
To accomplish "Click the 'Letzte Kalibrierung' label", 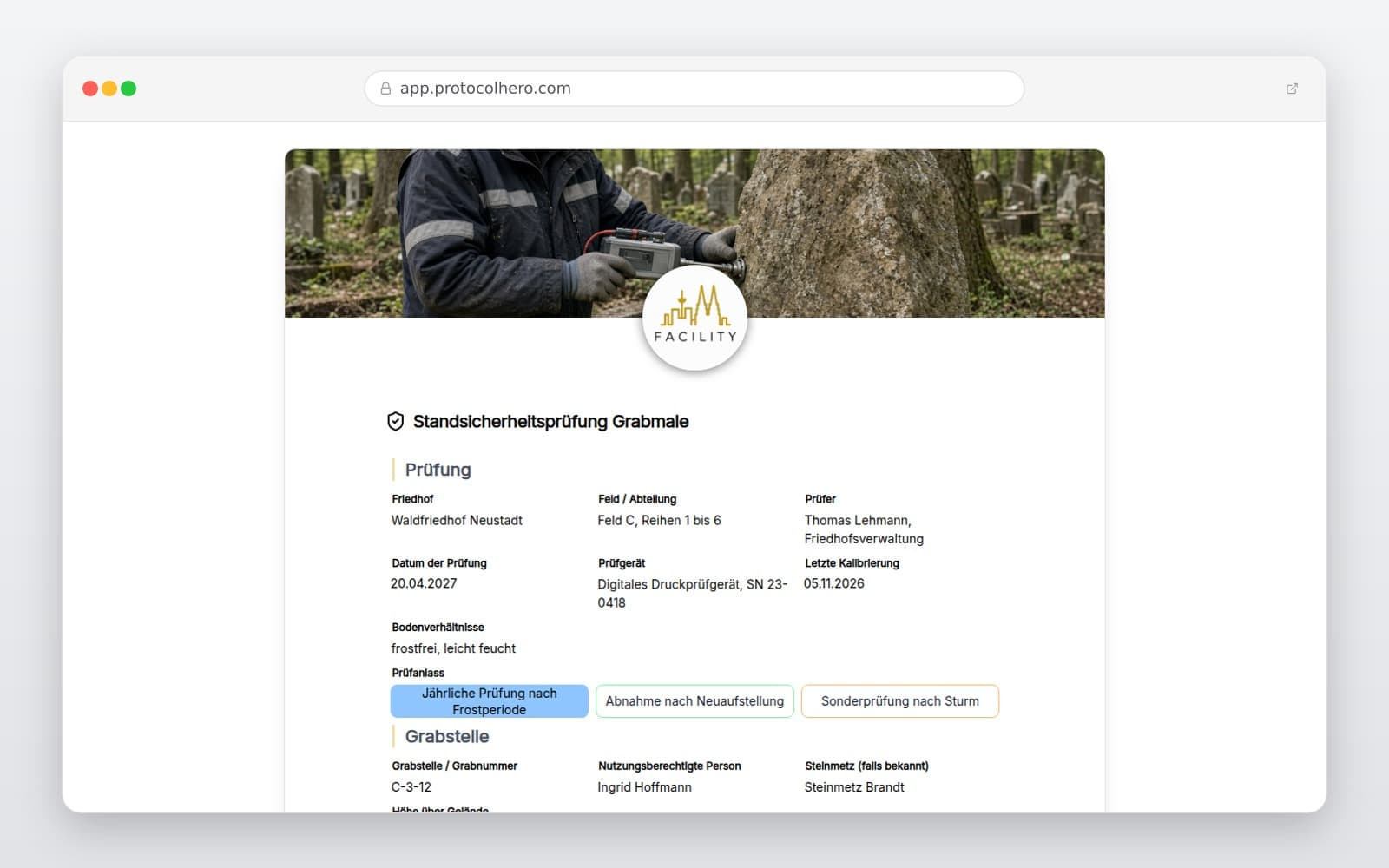I will pos(852,563).
